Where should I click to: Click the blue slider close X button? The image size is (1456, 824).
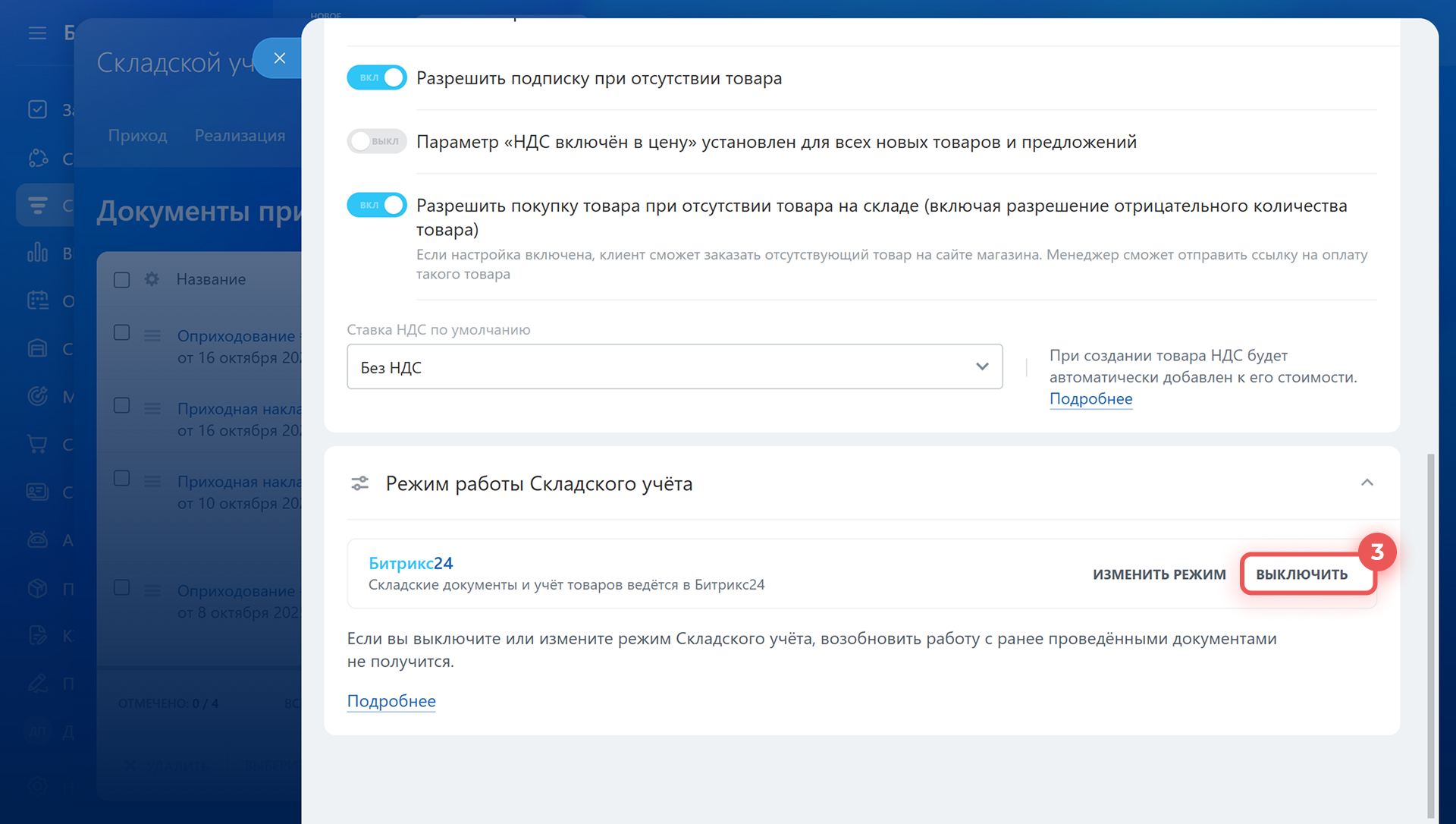coord(279,58)
